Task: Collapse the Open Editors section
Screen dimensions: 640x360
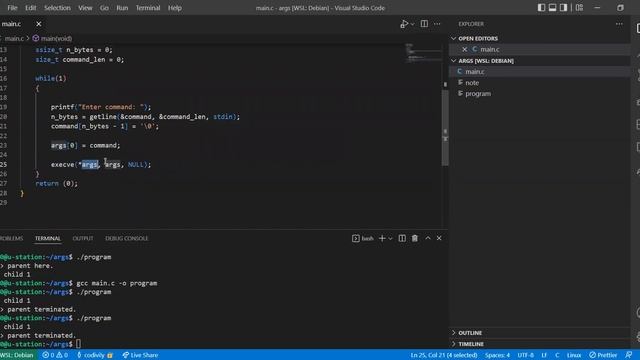Action: pos(453,38)
